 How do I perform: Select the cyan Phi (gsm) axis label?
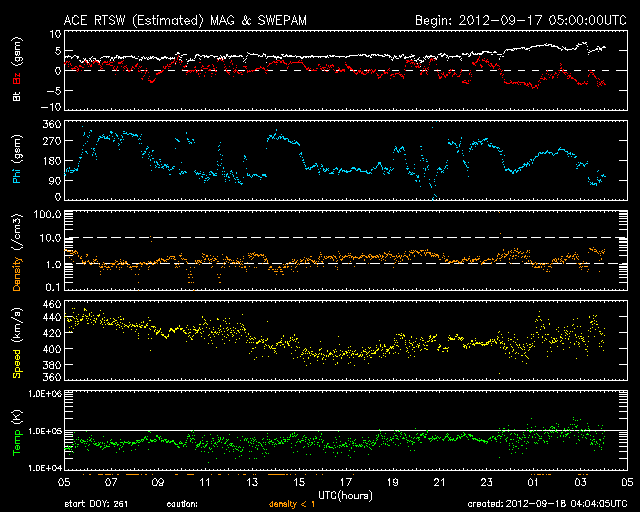[x=17, y=159]
